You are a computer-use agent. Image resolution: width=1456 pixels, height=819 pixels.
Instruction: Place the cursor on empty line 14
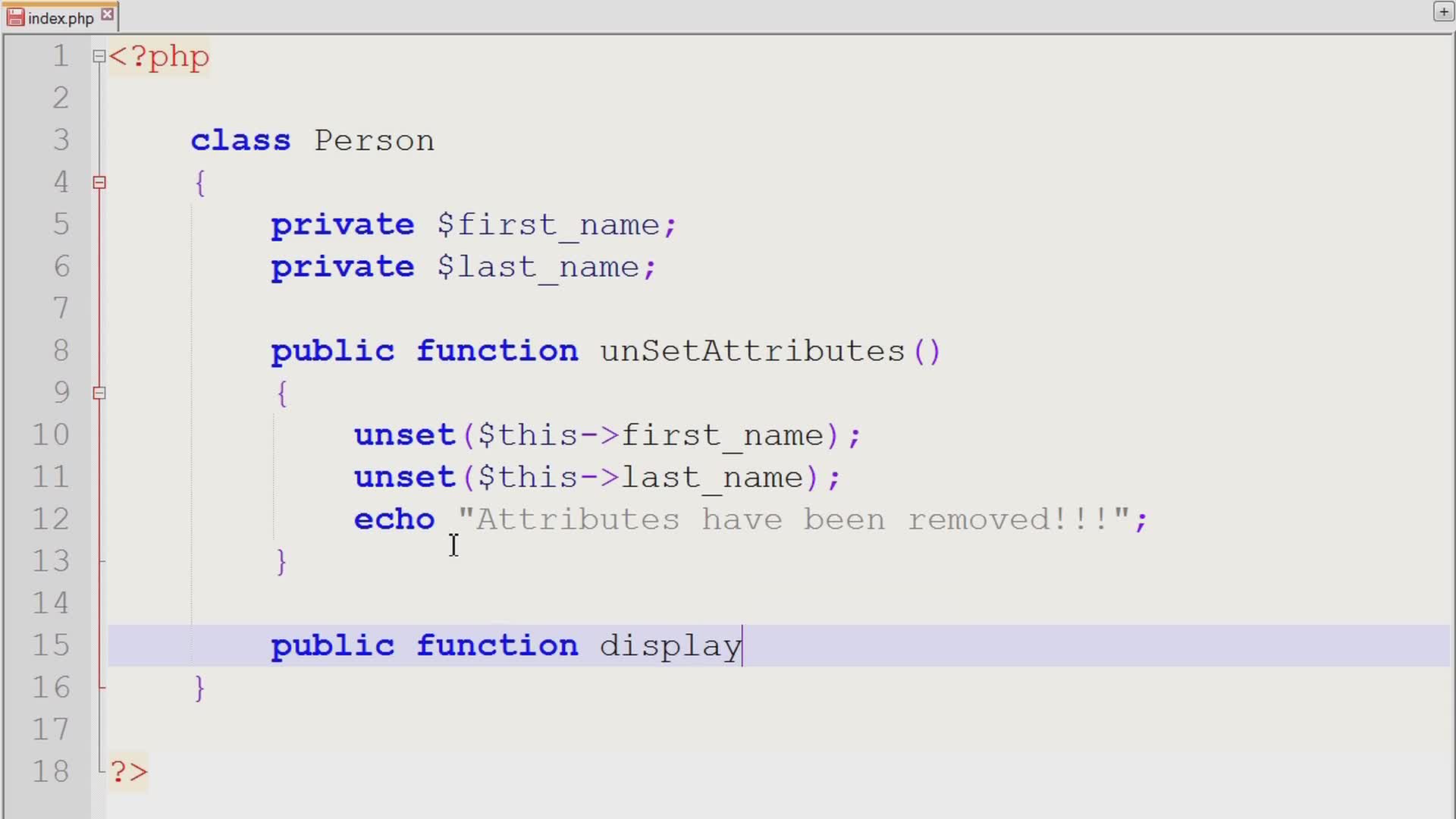(x=531, y=604)
